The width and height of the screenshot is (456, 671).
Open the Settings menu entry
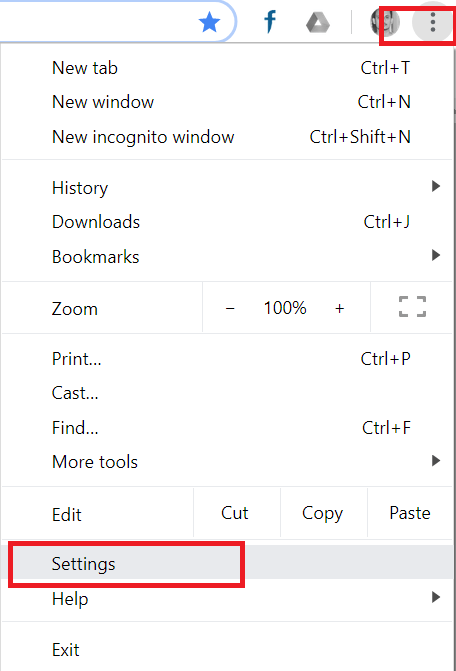(227, 564)
